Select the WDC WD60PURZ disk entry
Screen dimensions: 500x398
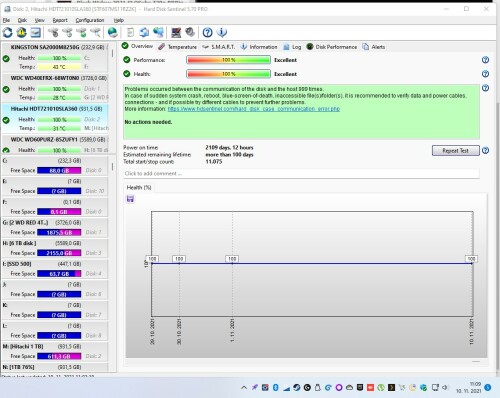coord(55,144)
